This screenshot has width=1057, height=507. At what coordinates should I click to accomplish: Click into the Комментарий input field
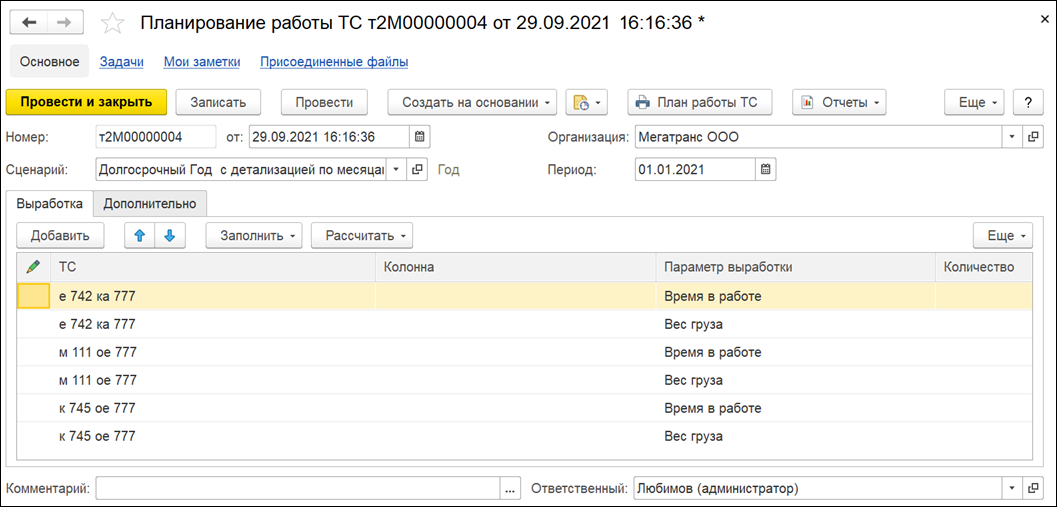point(298,489)
